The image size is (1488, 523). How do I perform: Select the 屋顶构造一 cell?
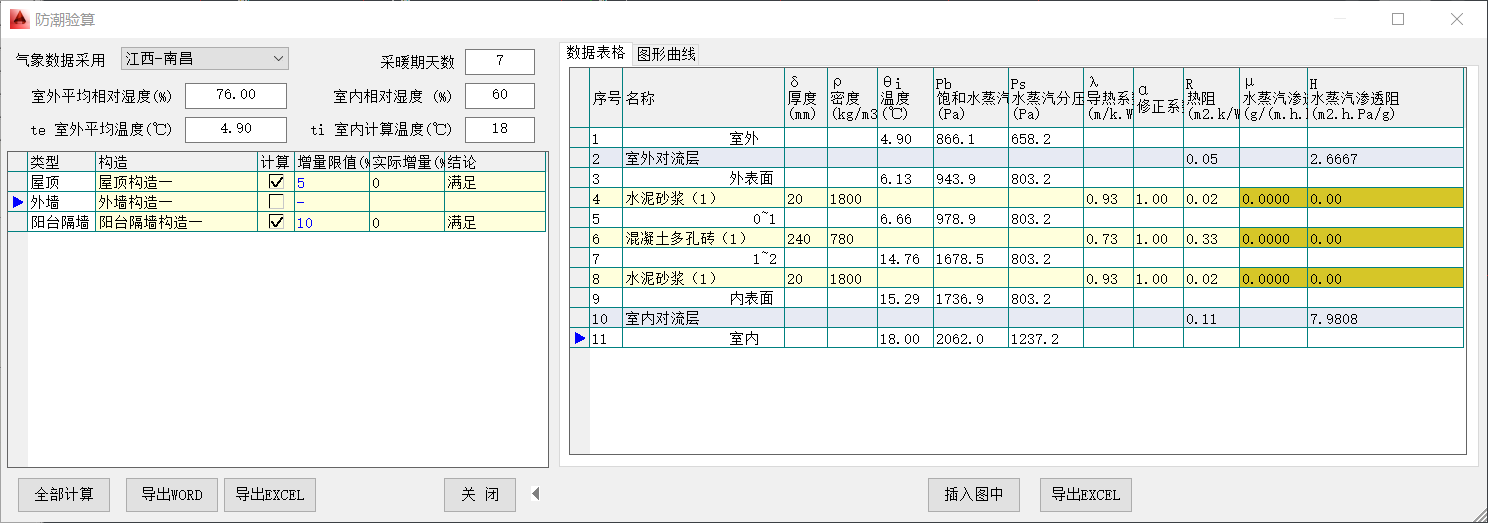click(x=176, y=182)
